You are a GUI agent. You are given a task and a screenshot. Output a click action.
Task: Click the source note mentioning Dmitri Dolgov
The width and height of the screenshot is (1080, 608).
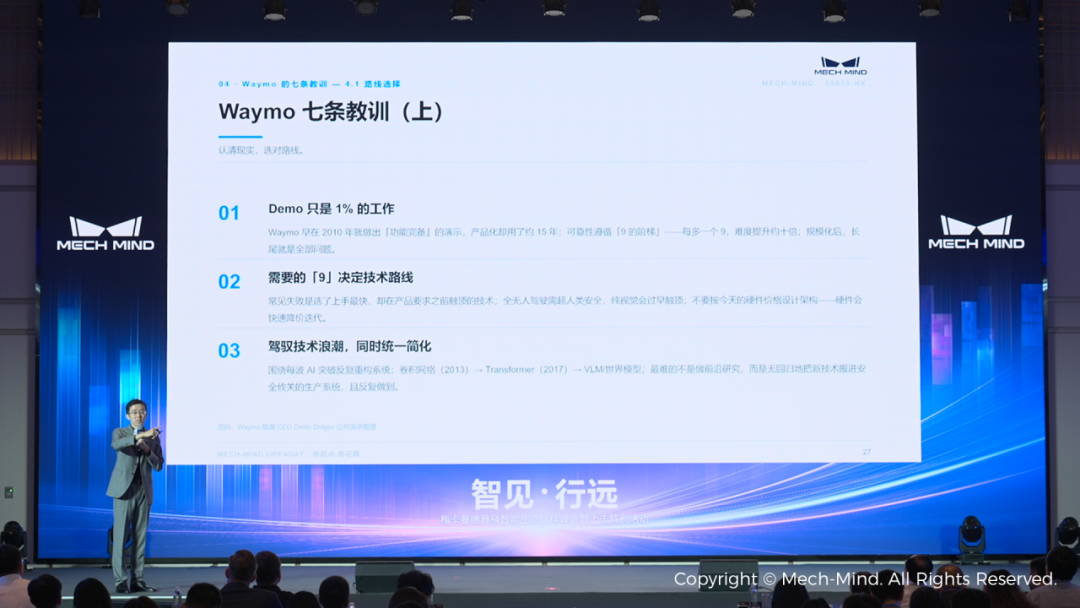tap(297, 427)
